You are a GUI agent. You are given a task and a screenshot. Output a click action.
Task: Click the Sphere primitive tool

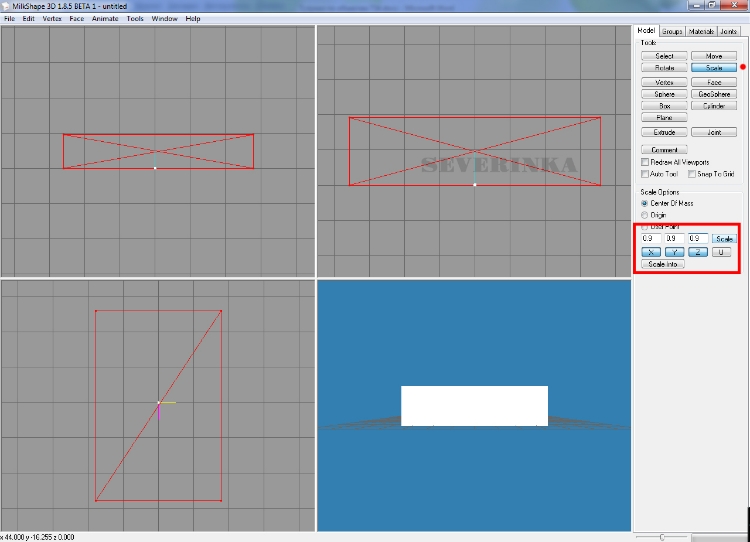pyautogui.click(x=664, y=94)
